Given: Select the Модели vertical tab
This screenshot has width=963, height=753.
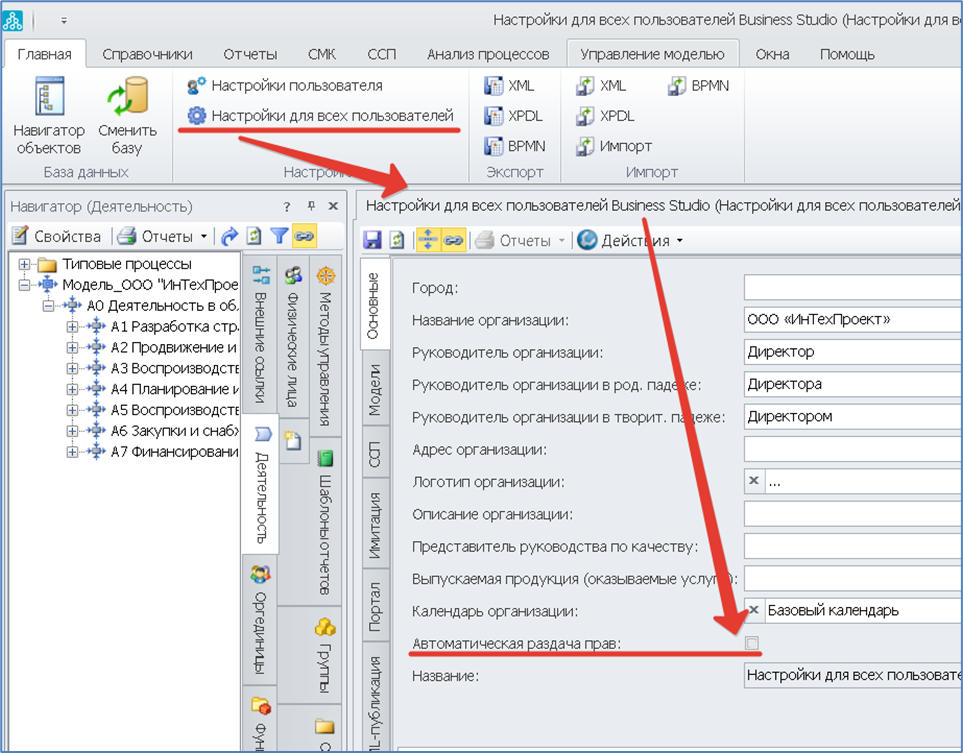Looking at the screenshot, I should (x=374, y=389).
